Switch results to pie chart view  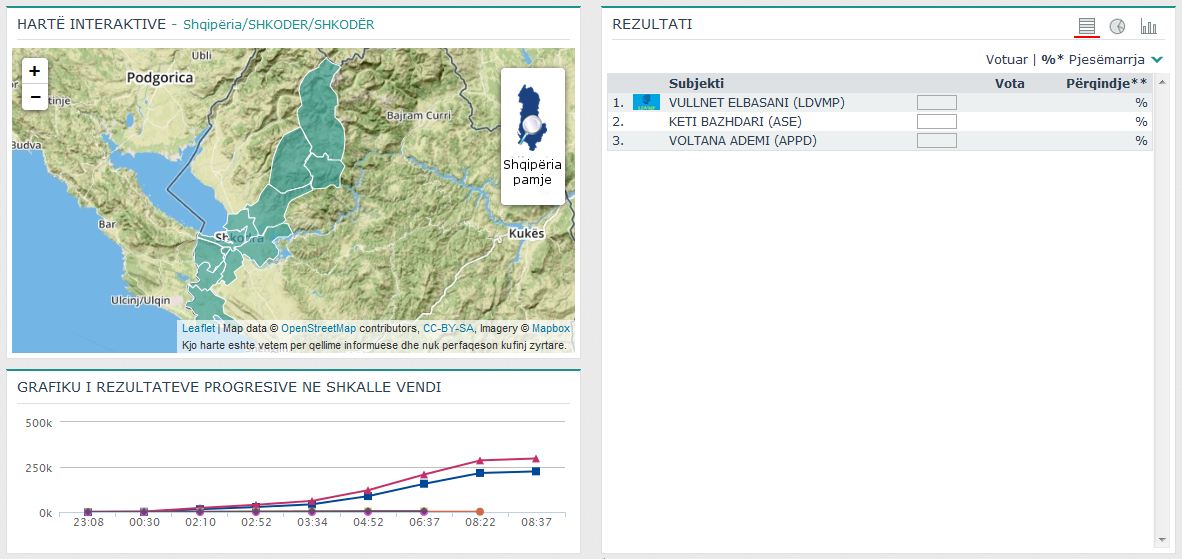pos(1117,26)
